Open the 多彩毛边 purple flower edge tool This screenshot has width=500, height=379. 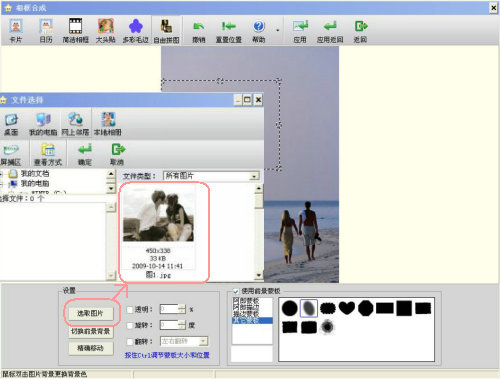tap(135, 30)
